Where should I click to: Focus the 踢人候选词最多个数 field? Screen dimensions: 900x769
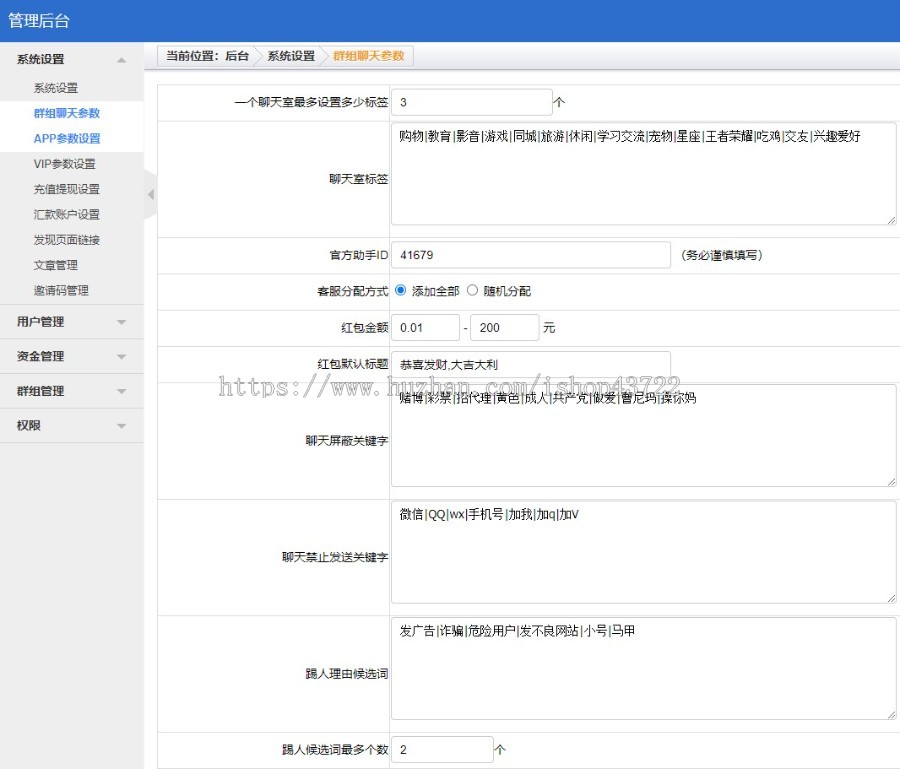coord(442,749)
